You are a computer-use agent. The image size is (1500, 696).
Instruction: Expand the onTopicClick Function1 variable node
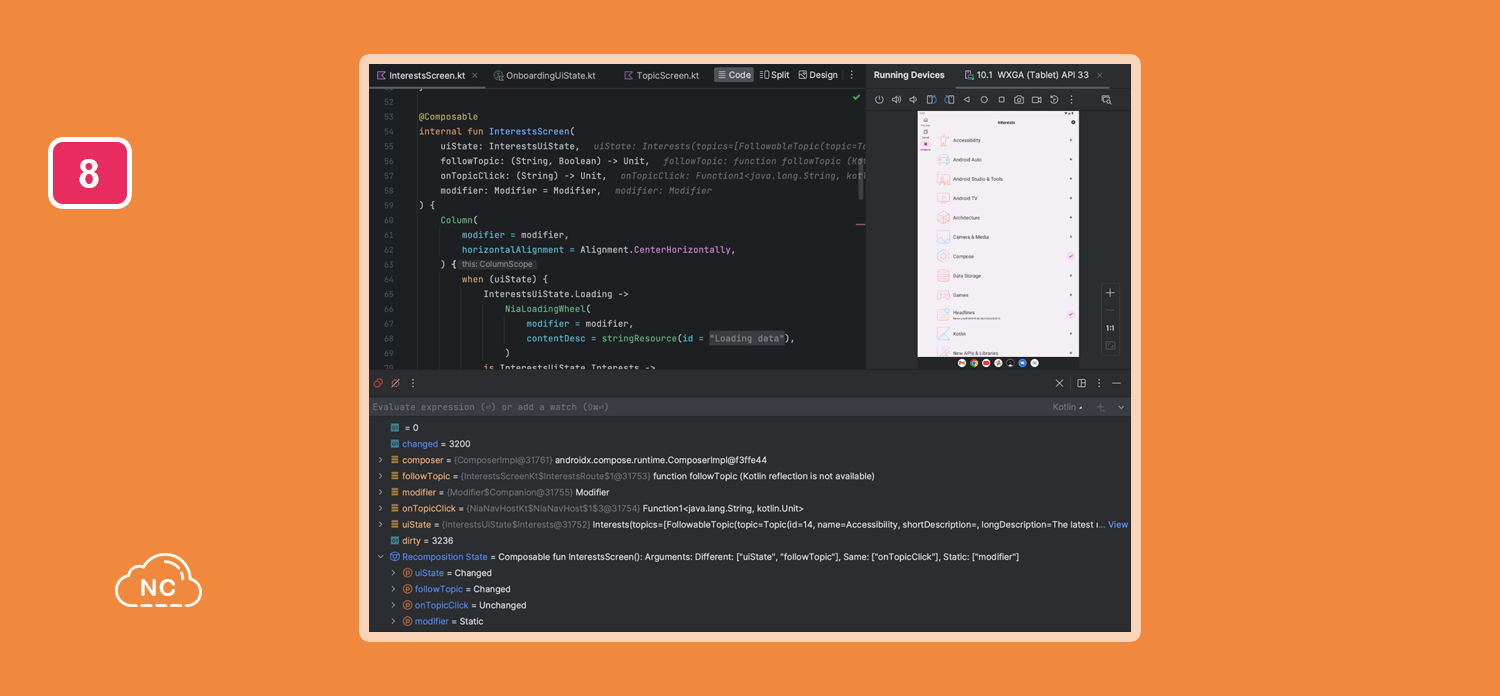pos(380,508)
